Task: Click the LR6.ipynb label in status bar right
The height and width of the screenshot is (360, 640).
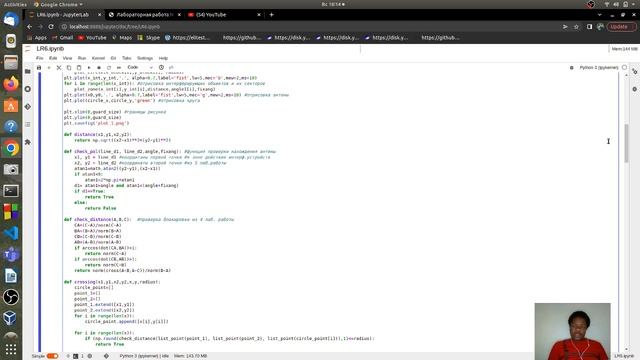Action: [x=624, y=356]
